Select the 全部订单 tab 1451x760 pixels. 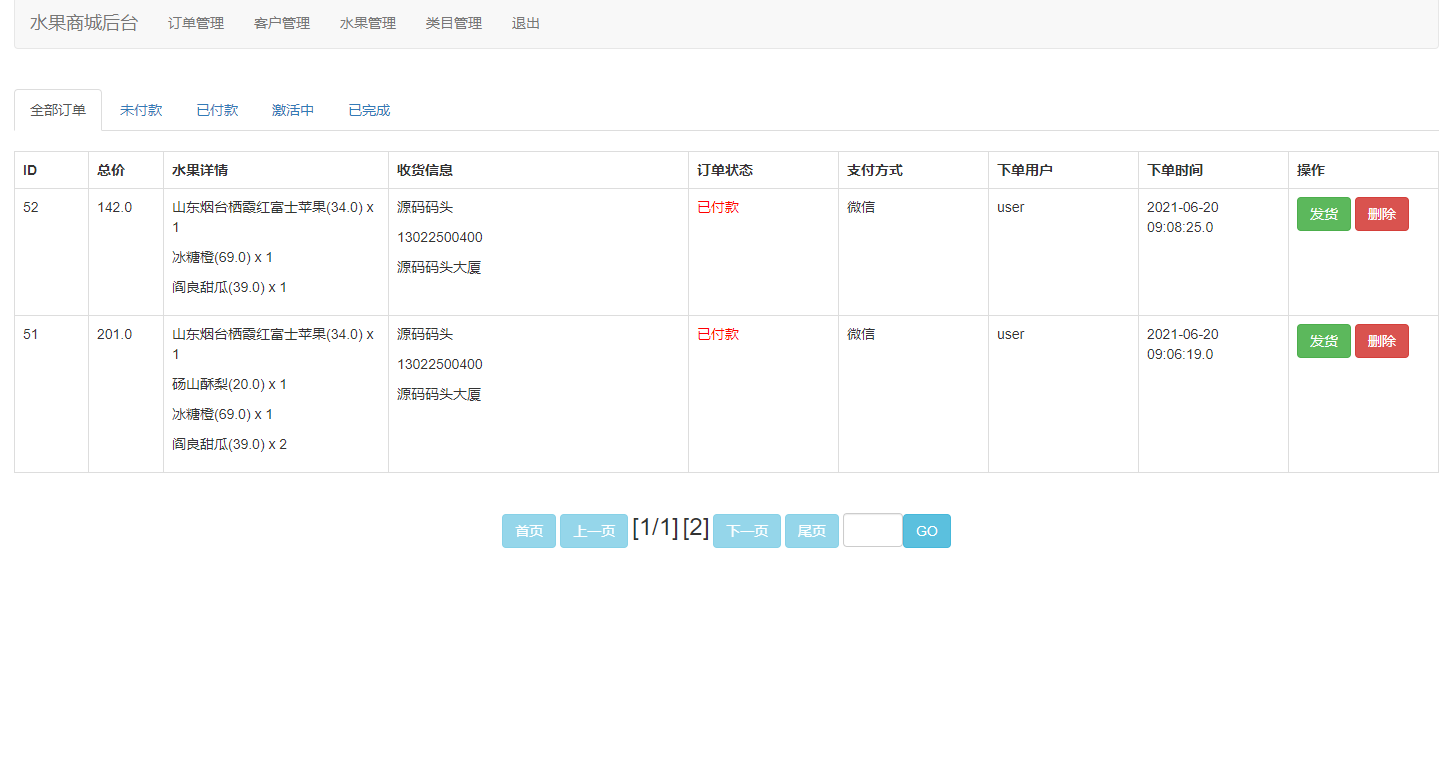57,110
